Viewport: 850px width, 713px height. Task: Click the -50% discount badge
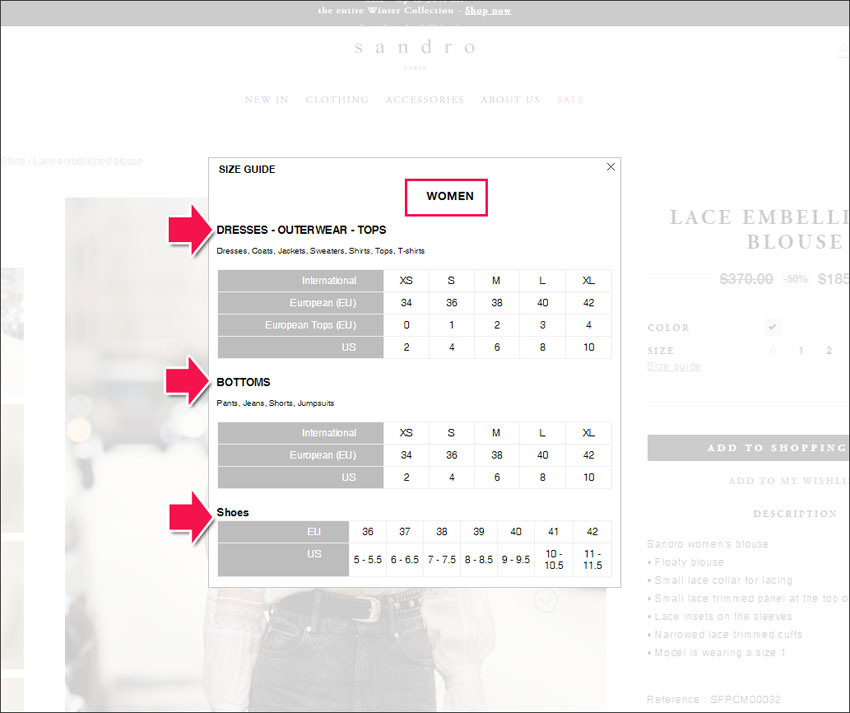pos(795,279)
